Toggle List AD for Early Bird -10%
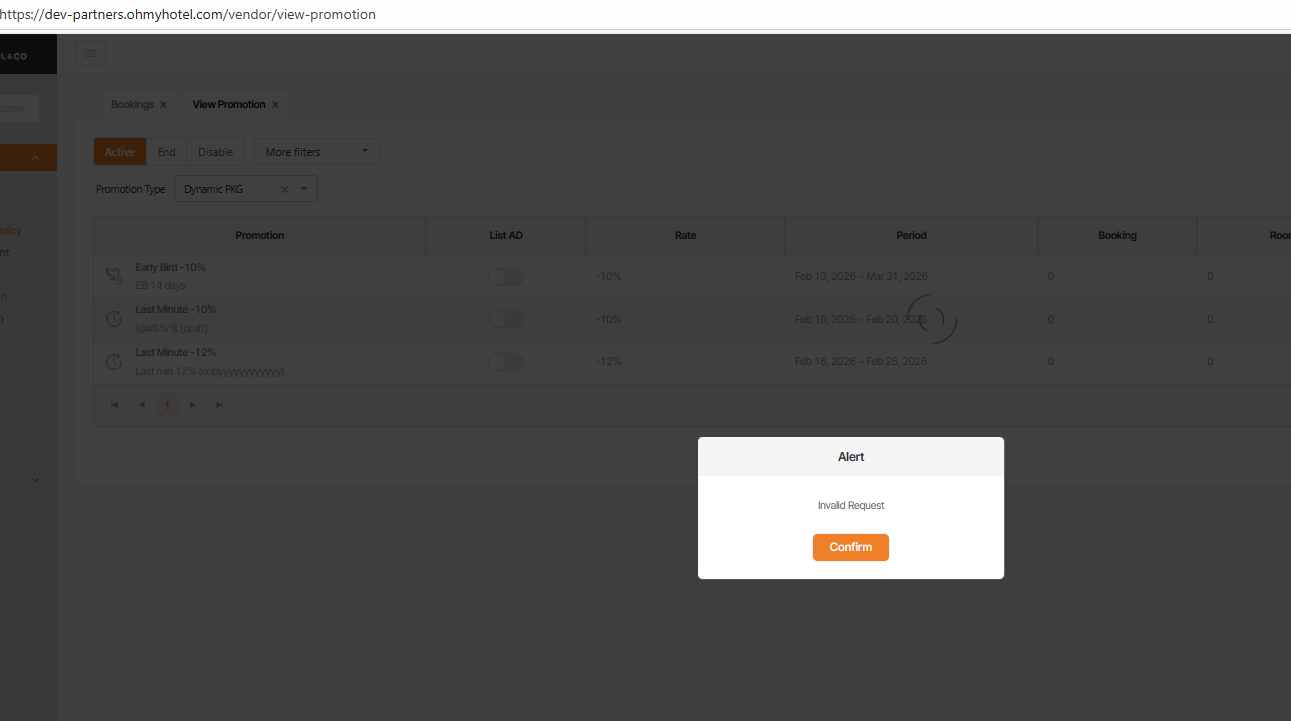The width and height of the screenshot is (1291, 721). click(x=506, y=276)
